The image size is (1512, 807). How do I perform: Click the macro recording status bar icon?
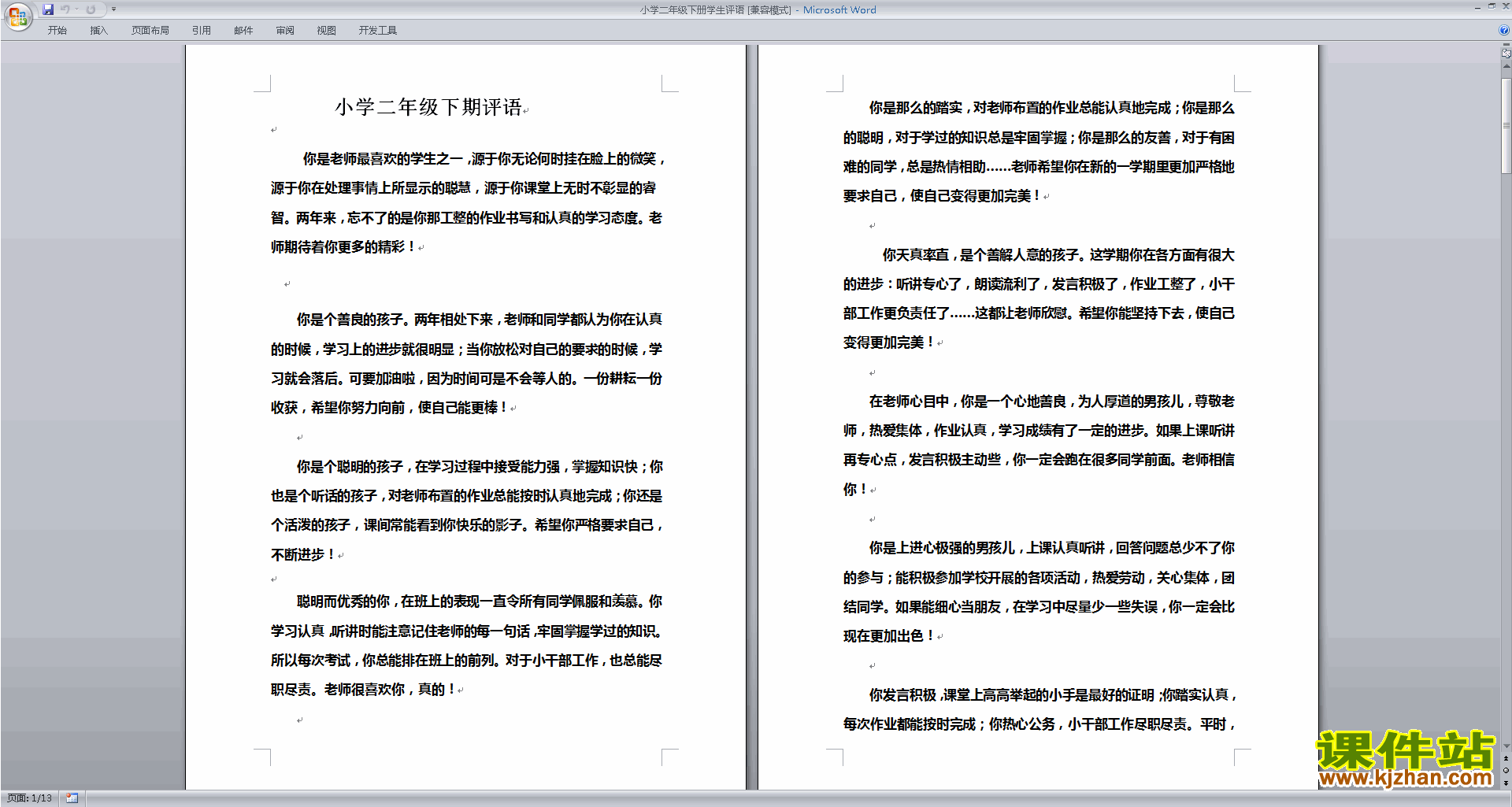point(72,798)
